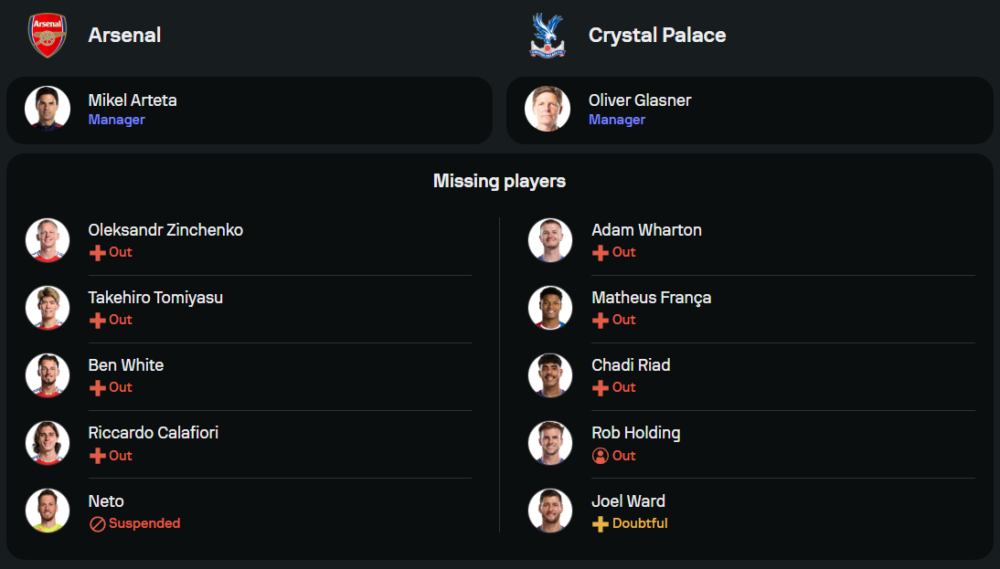Click the suspended icon next to Neto
Viewport: 1000px width, 569px height.
[x=97, y=524]
